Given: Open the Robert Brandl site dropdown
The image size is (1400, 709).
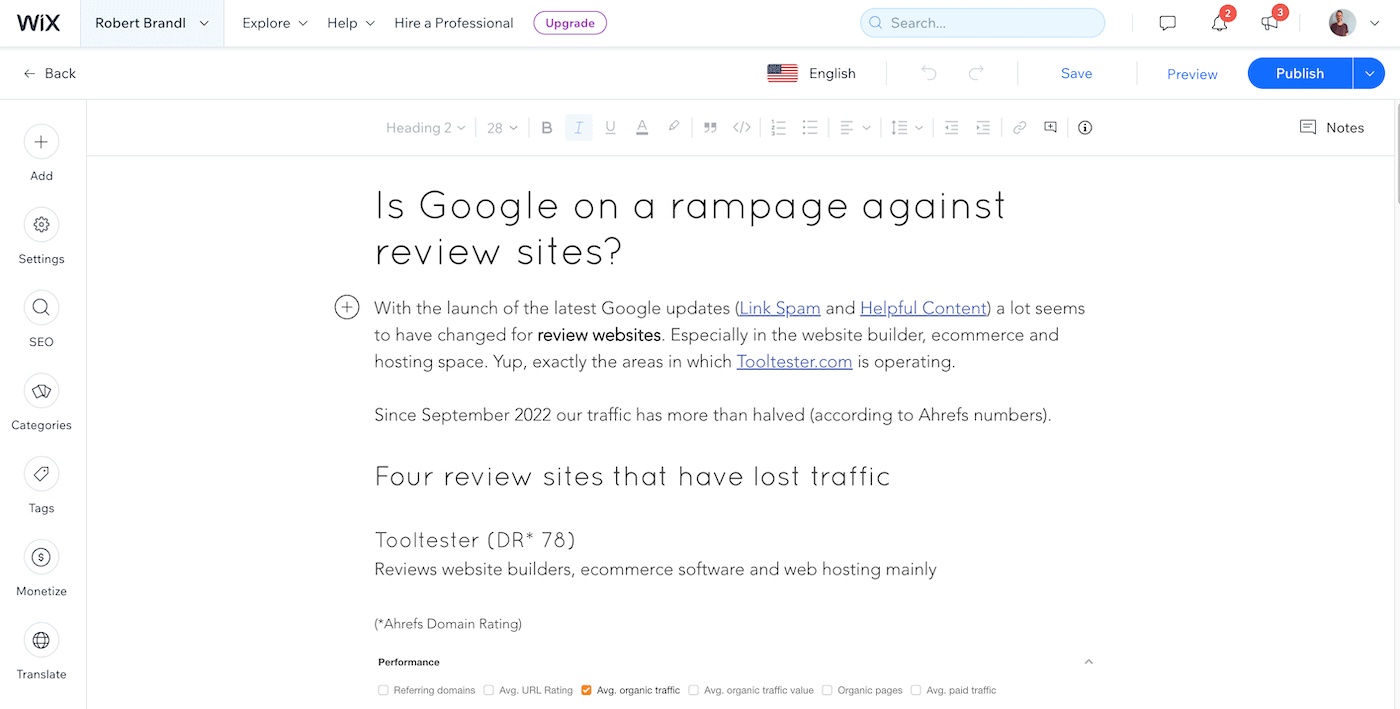Looking at the screenshot, I should click(152, 23).
